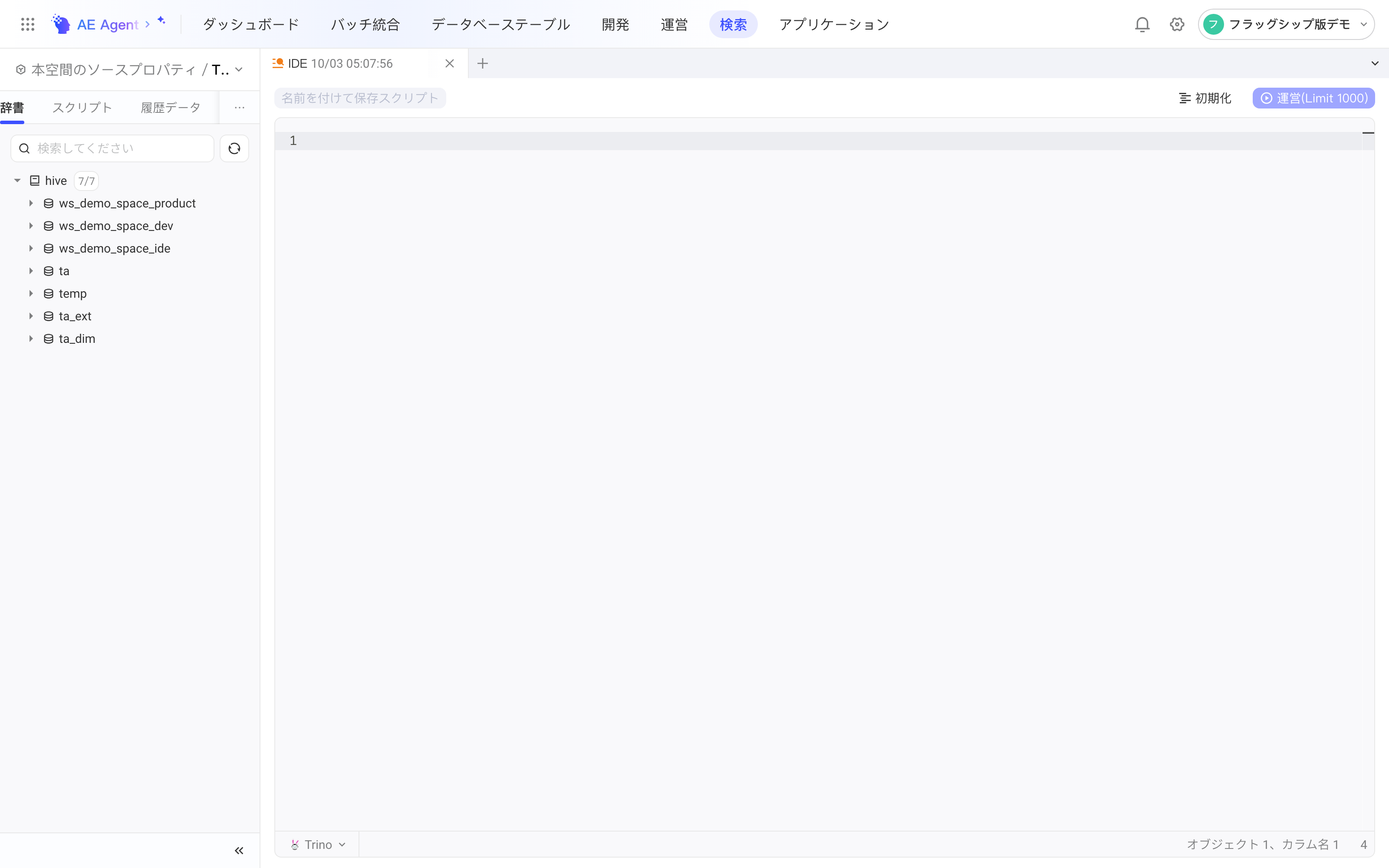Close the IDE 10/03 05:07:56 tab
The width and height of the screenshot is (1389, 868).
tap(449, 63)
